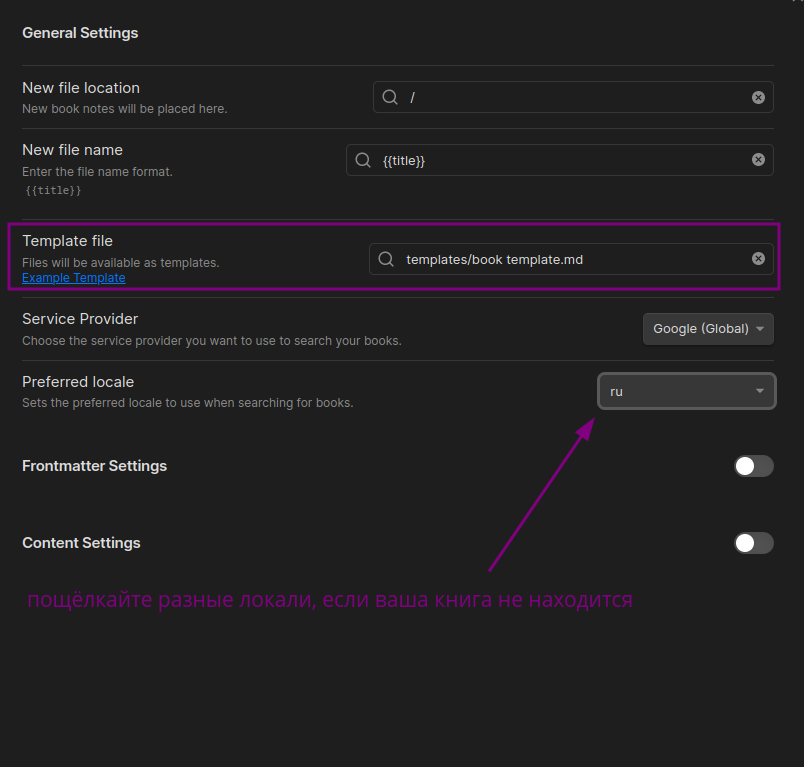Focus the {{title}} file name input
804x767 pixels.
[559, 160]
